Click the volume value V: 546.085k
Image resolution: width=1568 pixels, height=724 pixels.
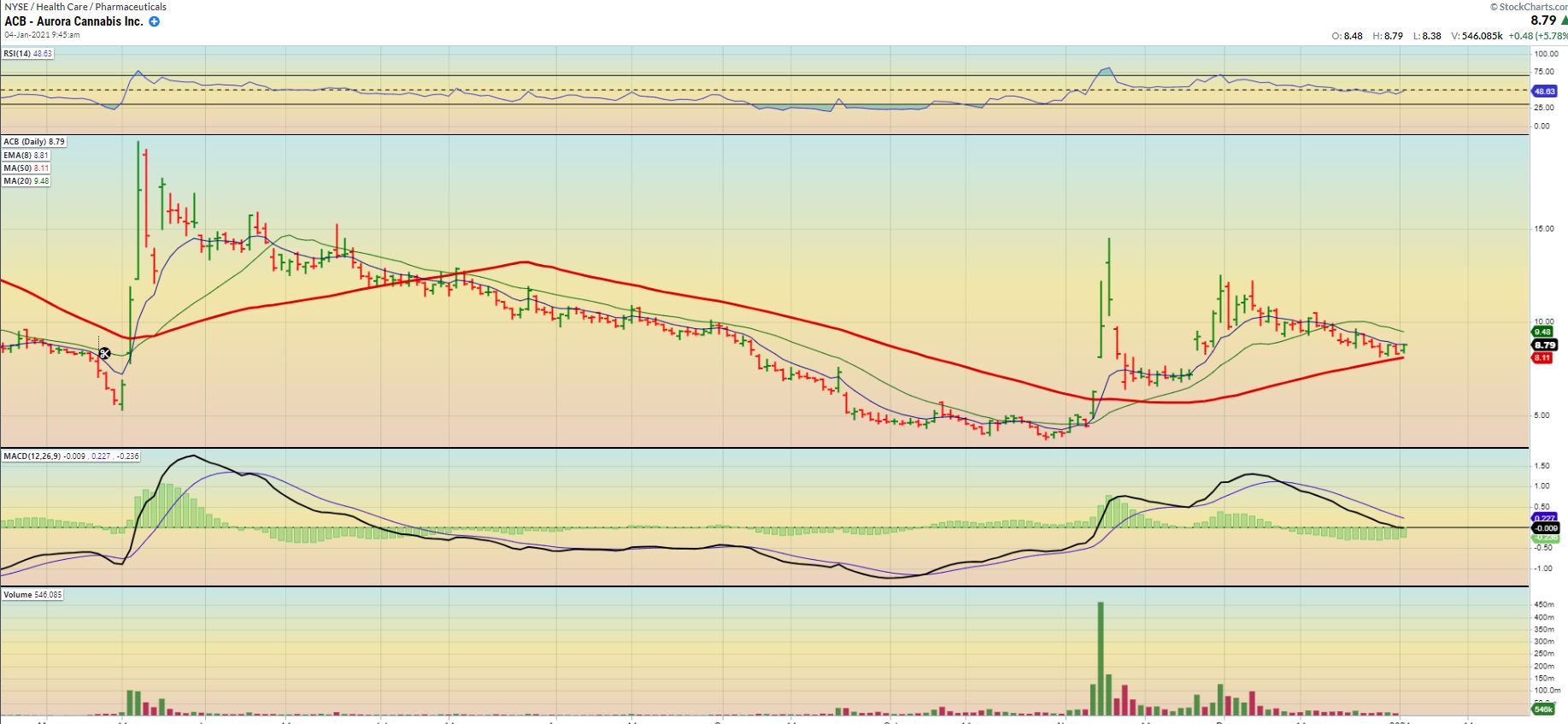point(1477,36)
